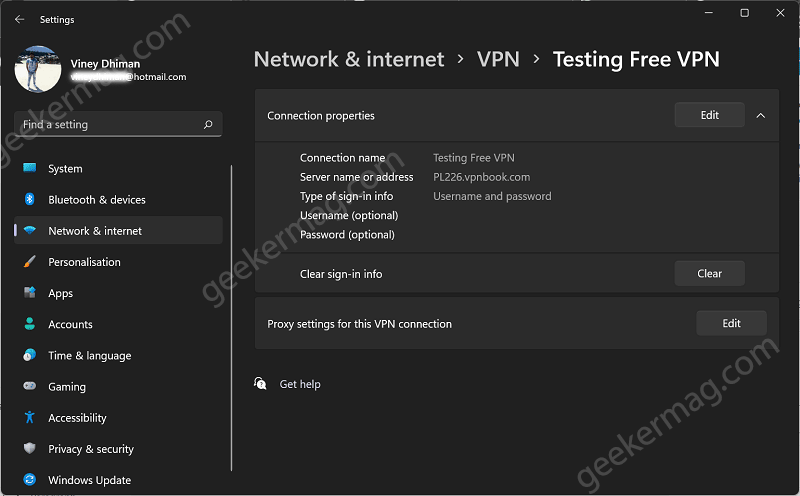Click the Bluetooth icon in sidebar
This screenshot has height=496, width=800.
point(30,199)
